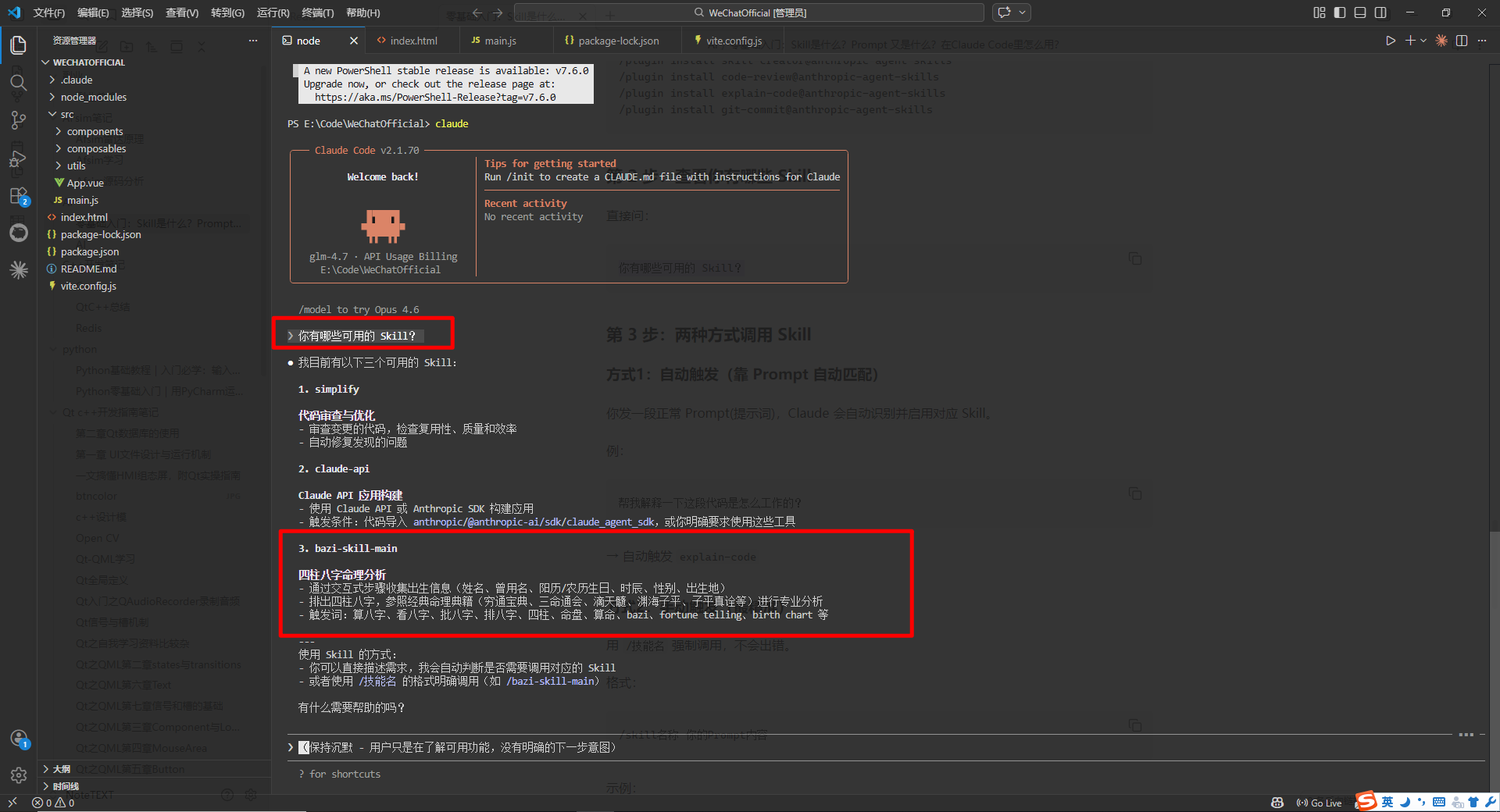Split the editor to the right
The width and height of the screenshot is (1500, 812).
pos(1462,41)
